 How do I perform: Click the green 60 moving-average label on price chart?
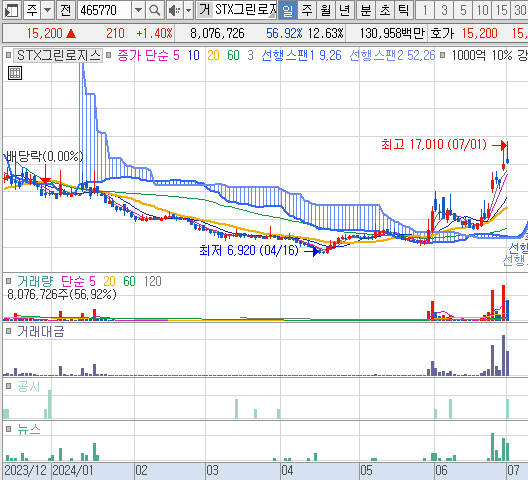(x=233, y=55)
